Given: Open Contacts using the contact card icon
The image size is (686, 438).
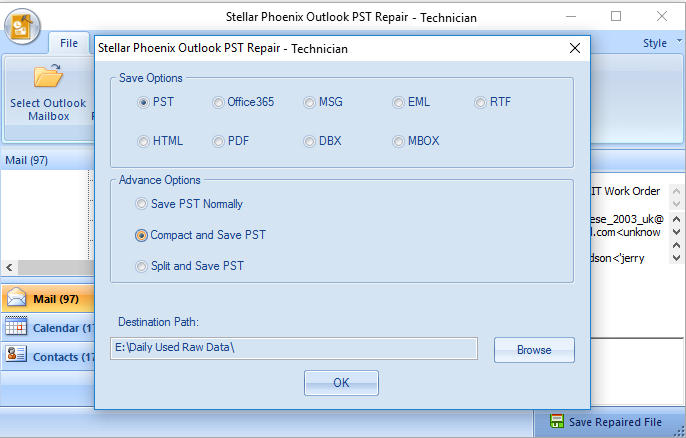Looking at the screenshot, I should coord(16,354).
